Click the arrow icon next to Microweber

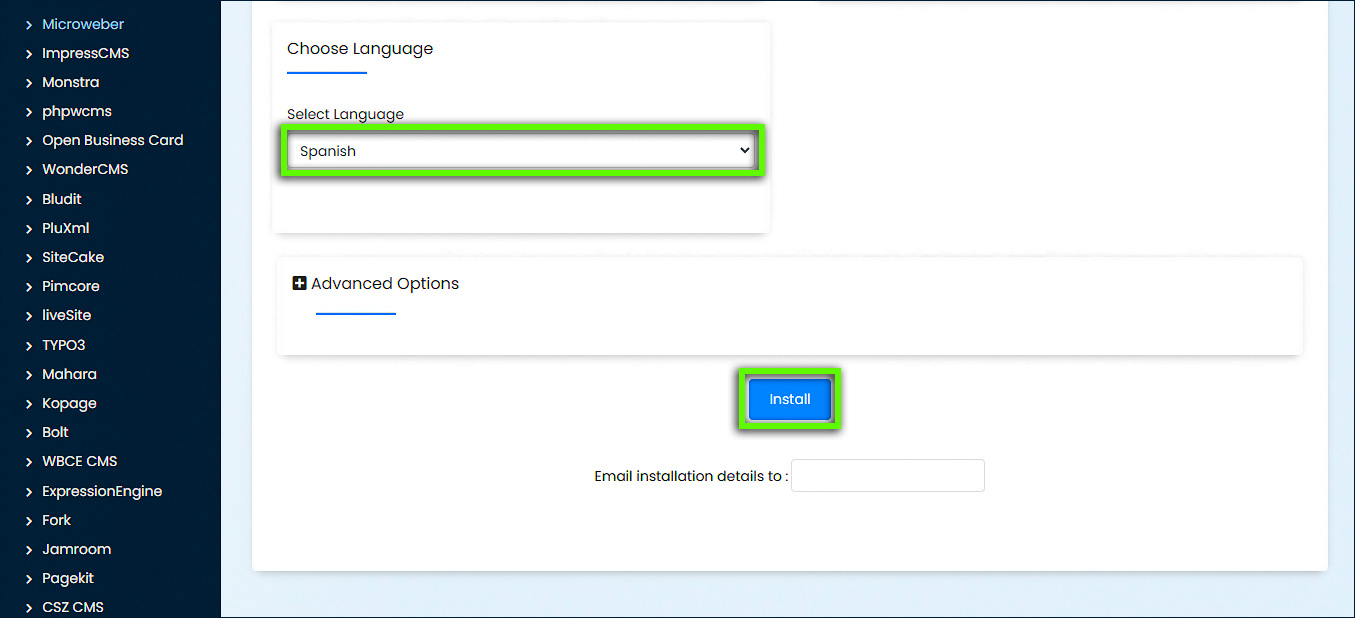(30, 23)
